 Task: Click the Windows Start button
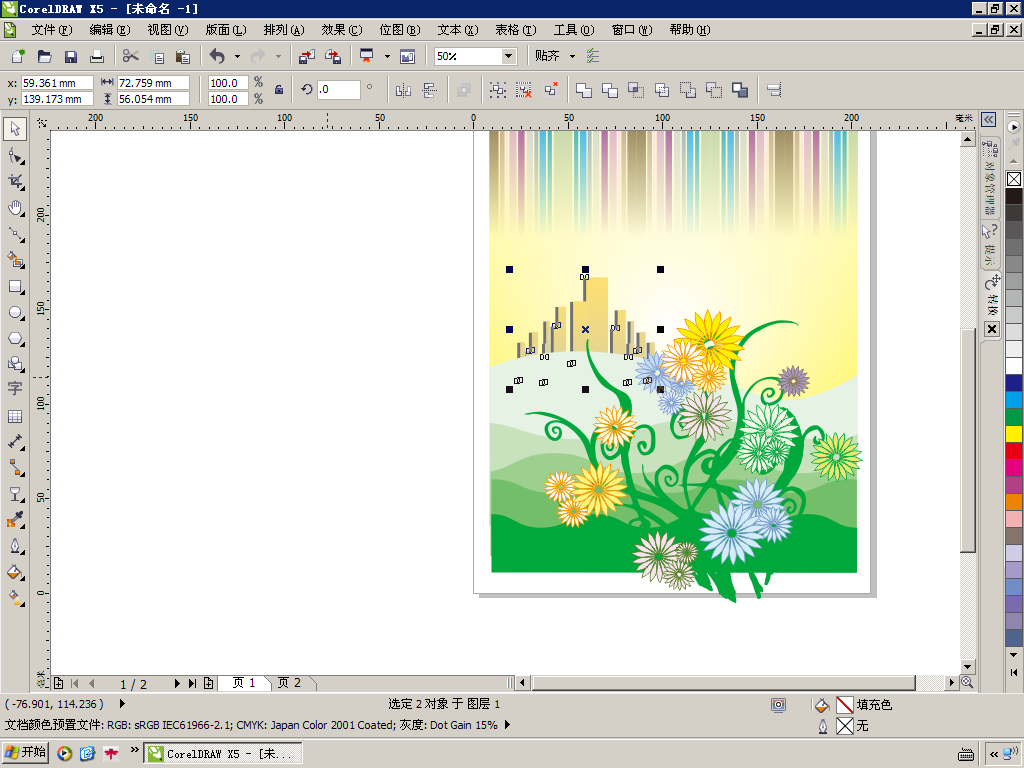pyautogui.click(x=25, y=752)
